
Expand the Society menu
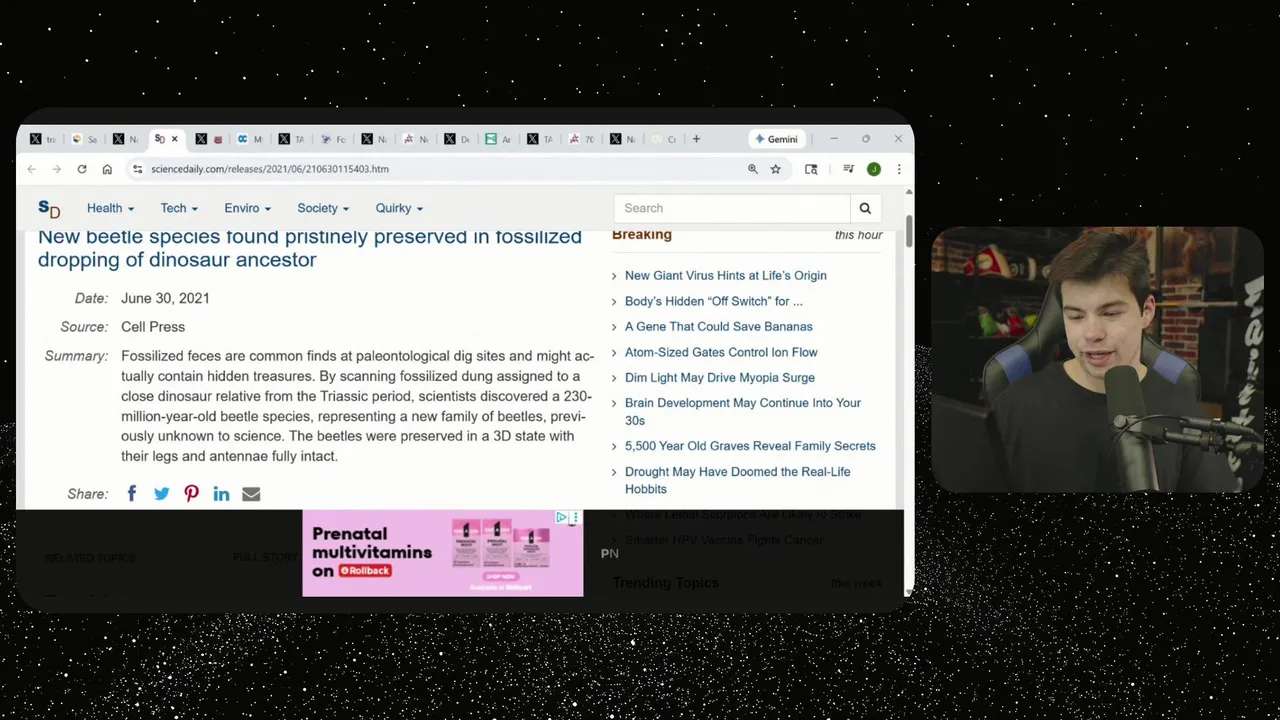323,208
